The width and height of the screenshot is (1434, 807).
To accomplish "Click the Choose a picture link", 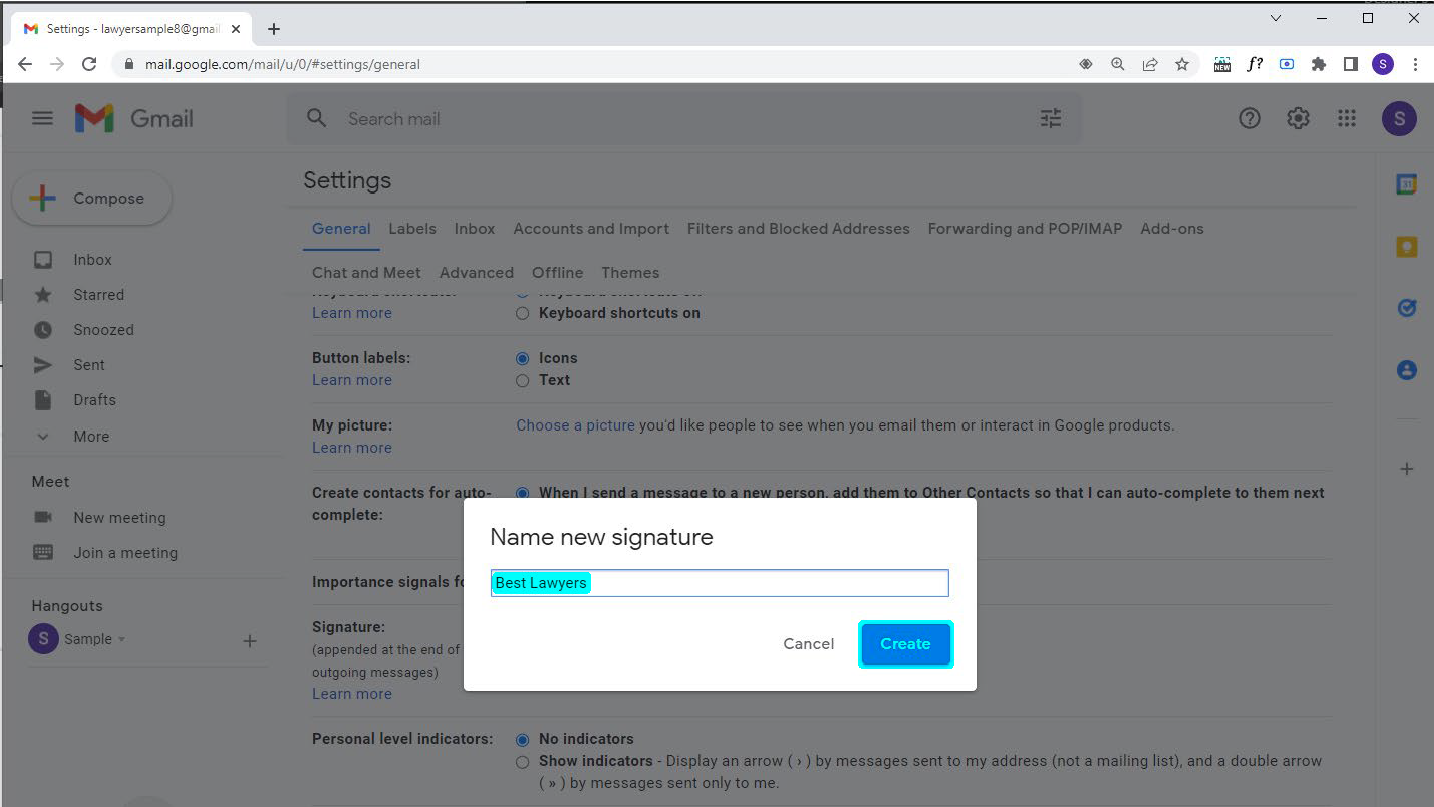I will coord(575,425).
